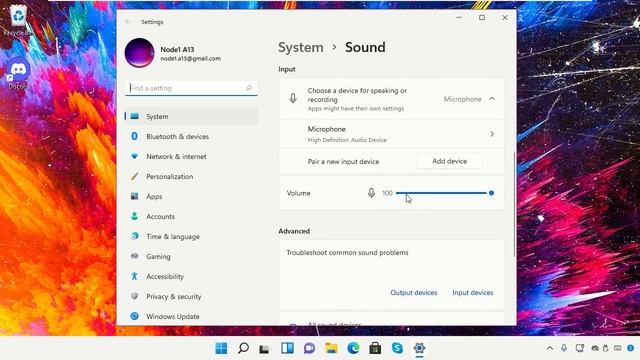Open Task View from taskbar
Screen dimensions: 640x360
click(264, 348)
